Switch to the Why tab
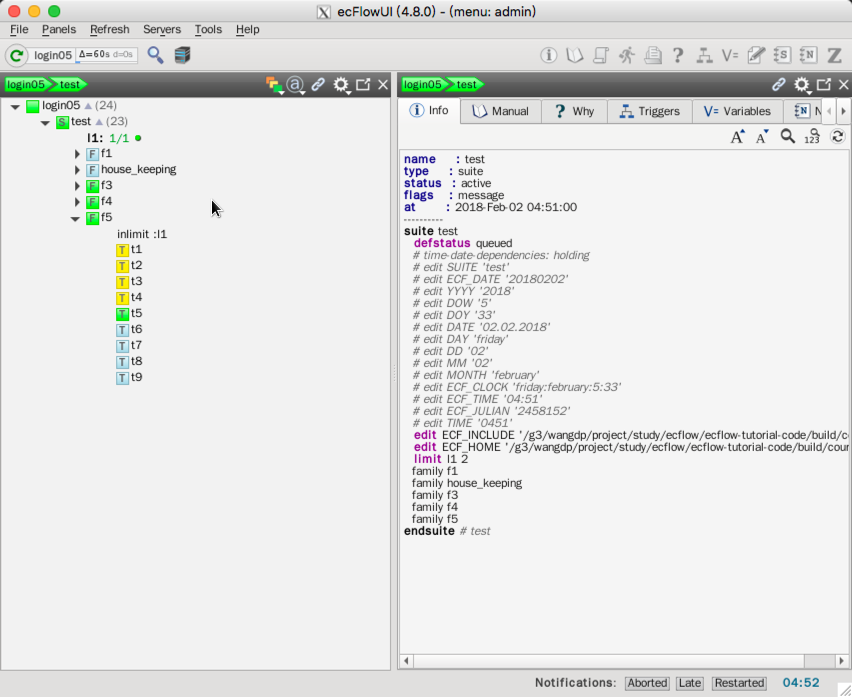Viewport: 852px width, 697px height. pos(574,111)
